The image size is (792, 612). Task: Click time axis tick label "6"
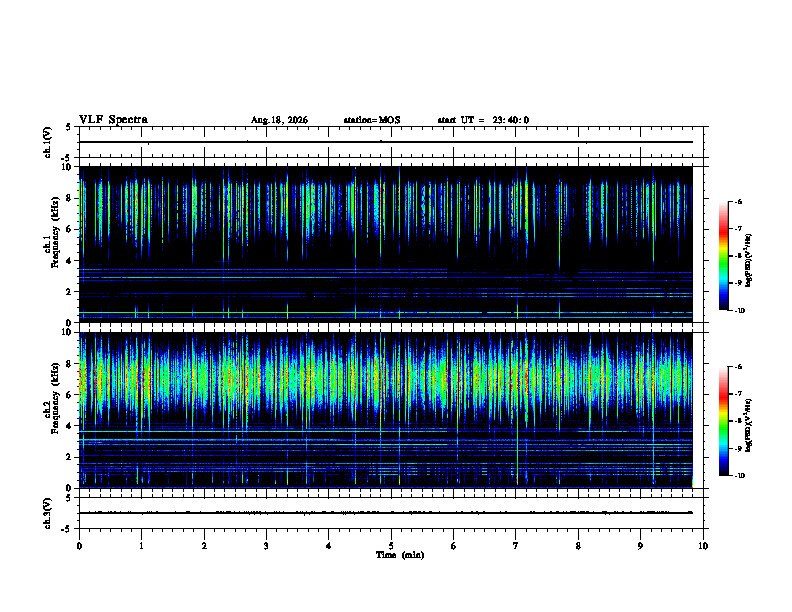click(x=454, y=546)
